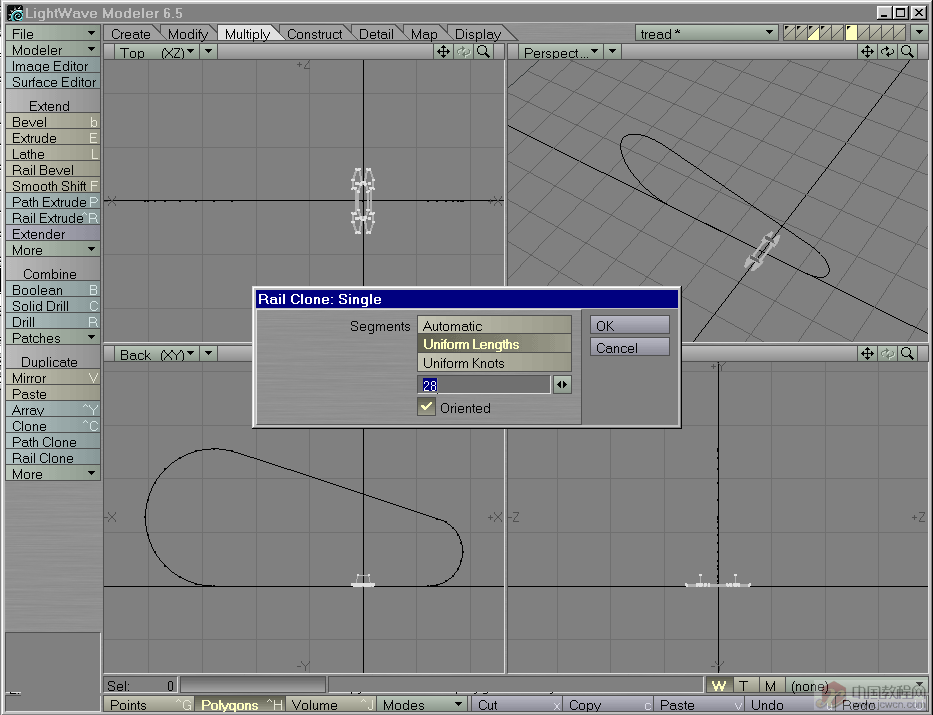This screenshot has width=933, height=715.
Task: Open the Back (XY) view type dropdown
Action: (x=157, y=355)
